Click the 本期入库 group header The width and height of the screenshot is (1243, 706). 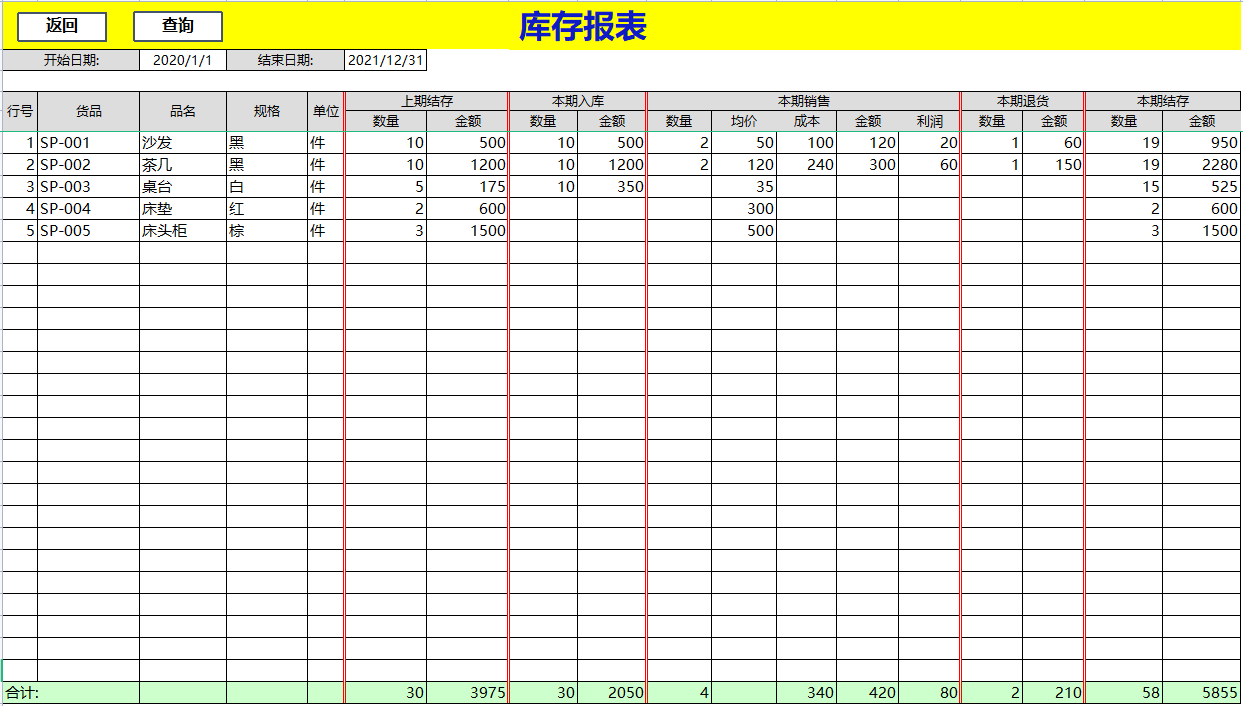click(578, 101)
